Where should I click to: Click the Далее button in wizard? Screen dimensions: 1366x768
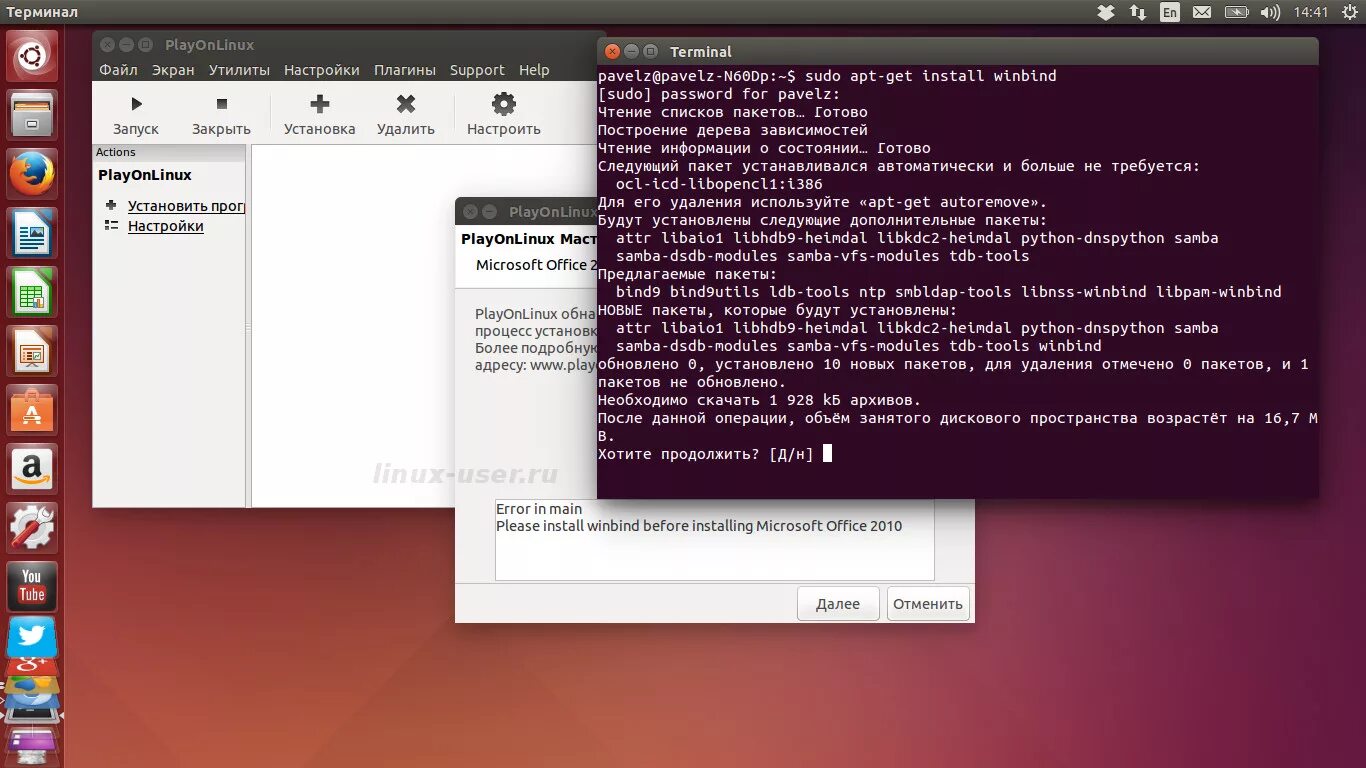pyautogui.click(x=838, y=604)
